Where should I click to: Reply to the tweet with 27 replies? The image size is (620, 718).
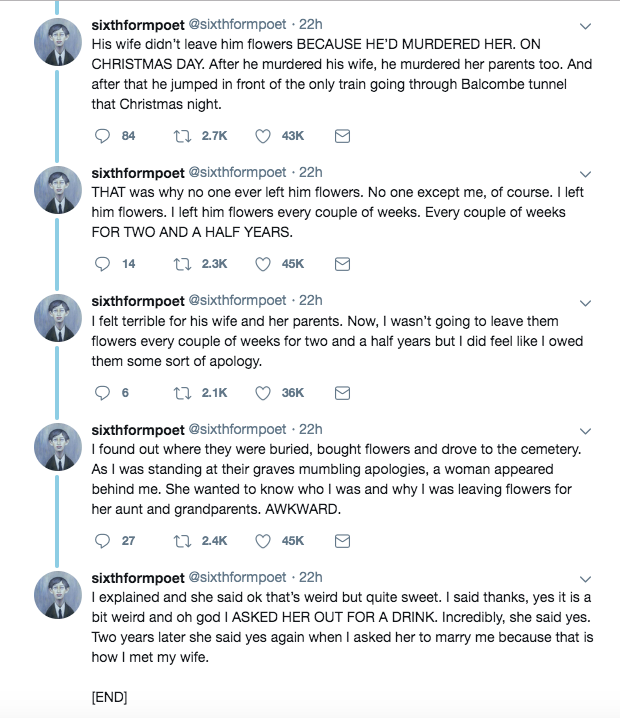point(102,541)
